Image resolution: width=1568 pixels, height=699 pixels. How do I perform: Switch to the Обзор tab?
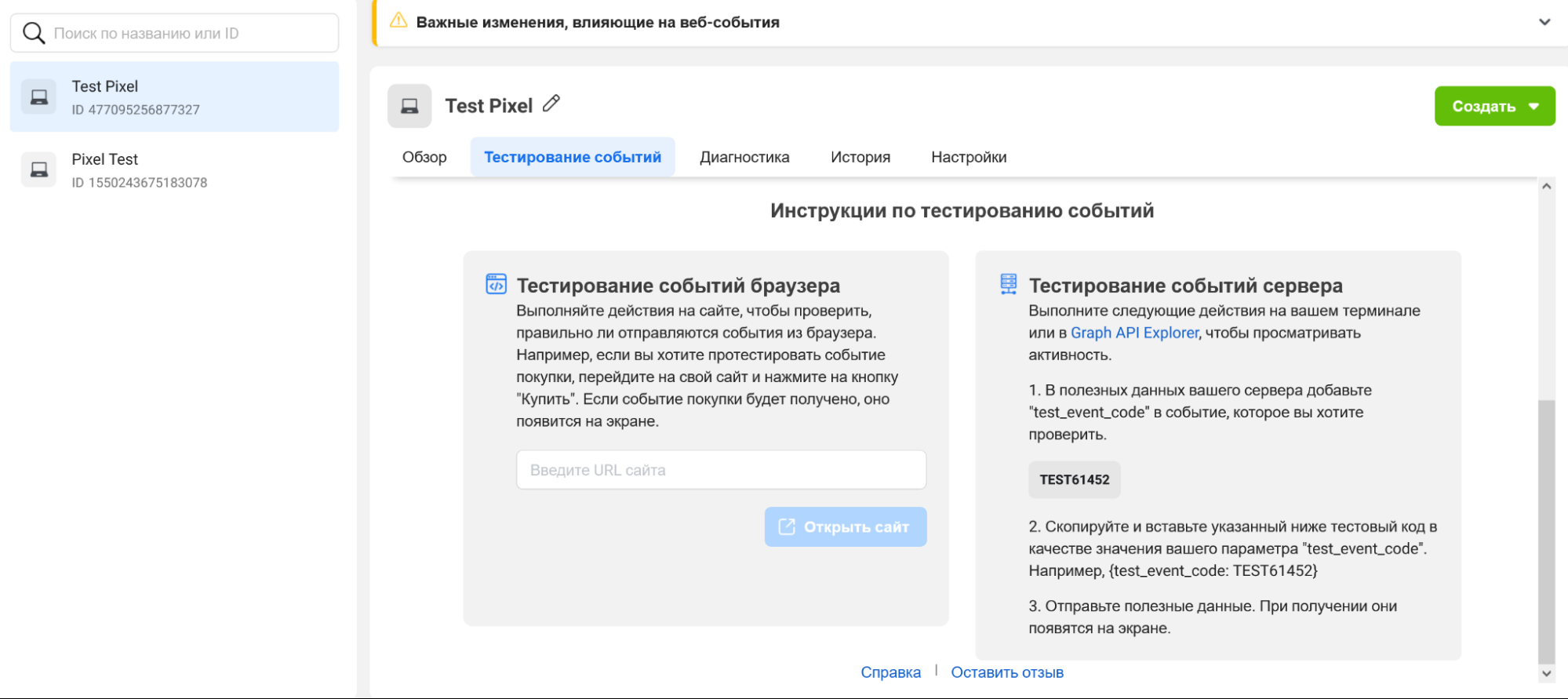point(424,157)
